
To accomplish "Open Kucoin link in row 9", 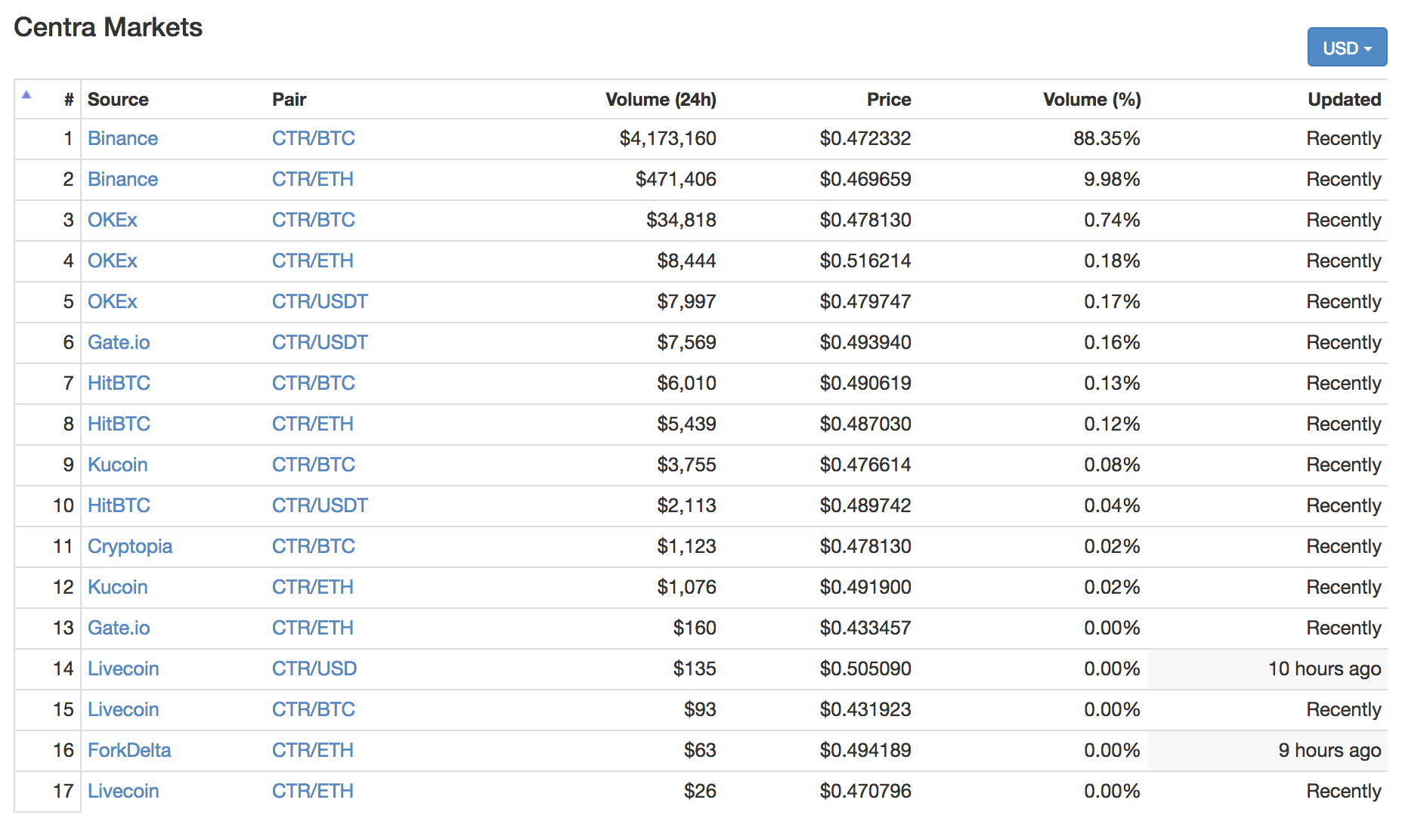I will (117, 465).
